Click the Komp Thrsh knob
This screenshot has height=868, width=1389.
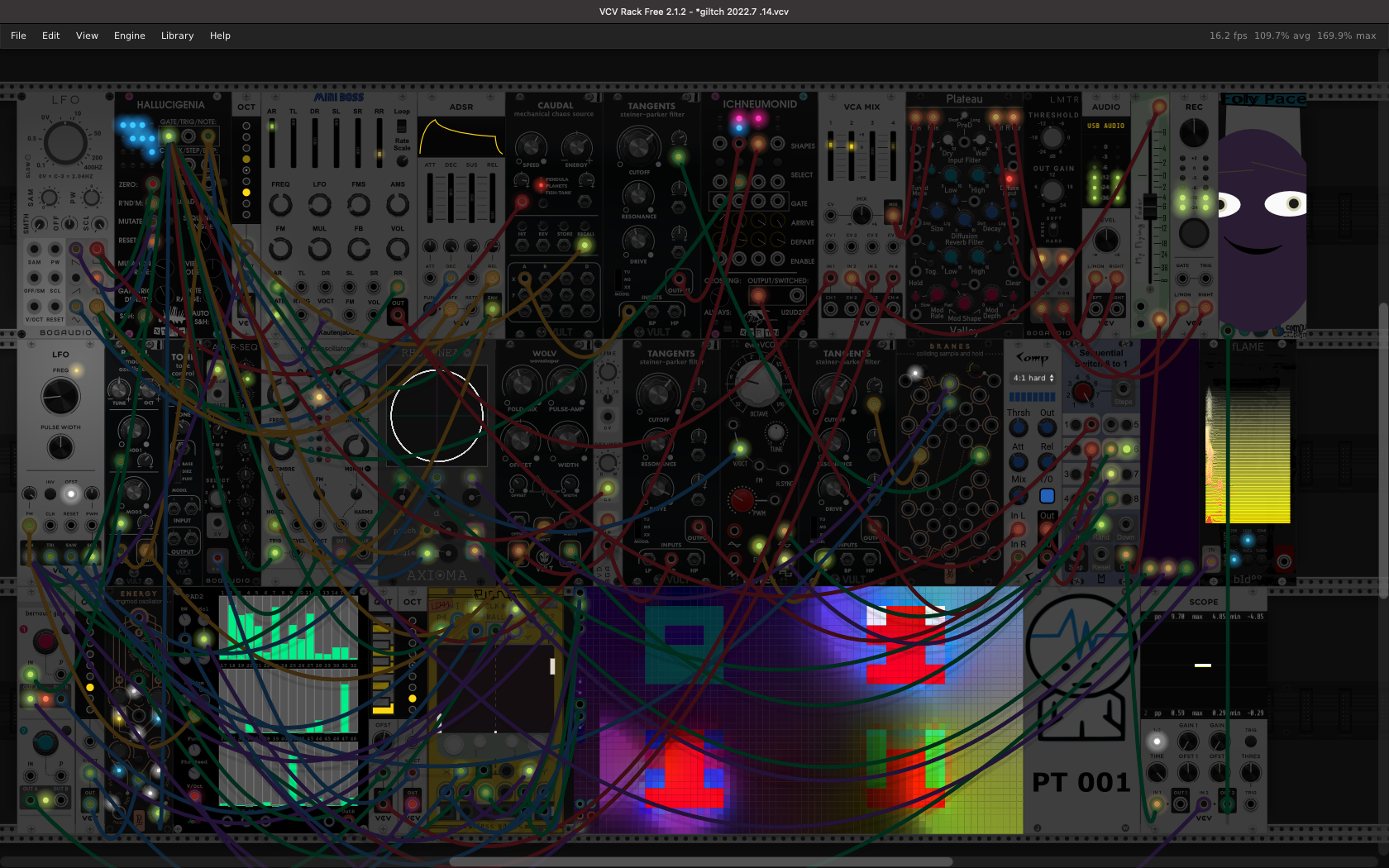tap(1019, 428)
